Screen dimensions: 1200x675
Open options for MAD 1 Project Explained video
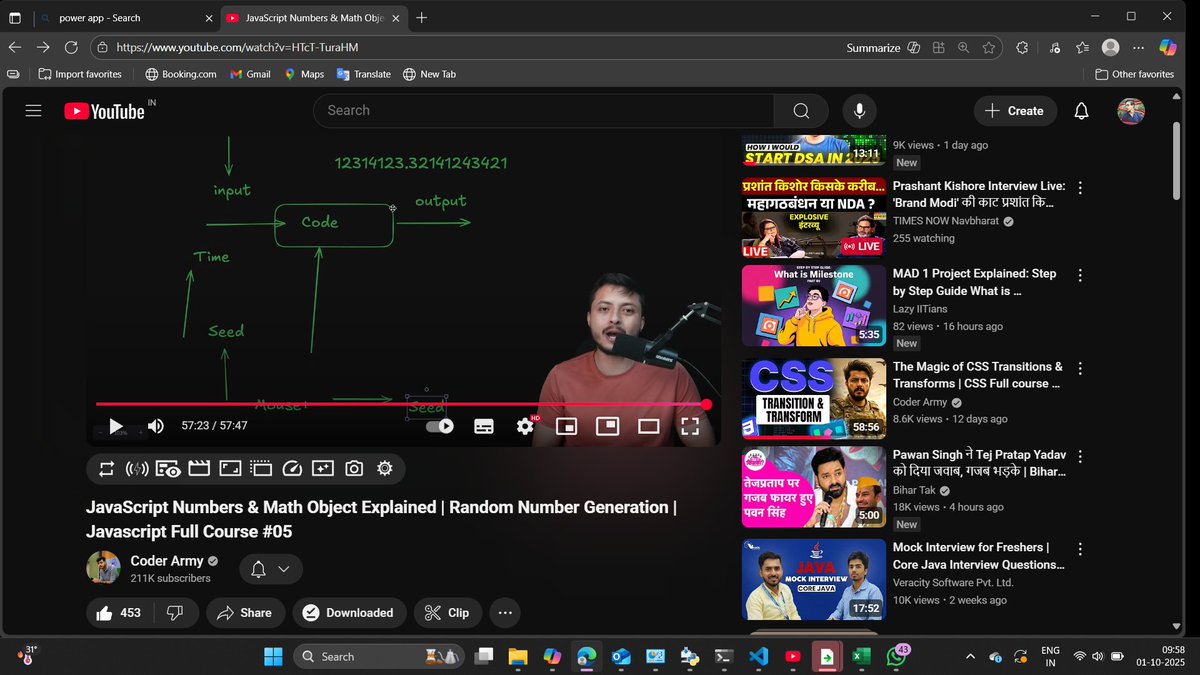pos(1080,274)
